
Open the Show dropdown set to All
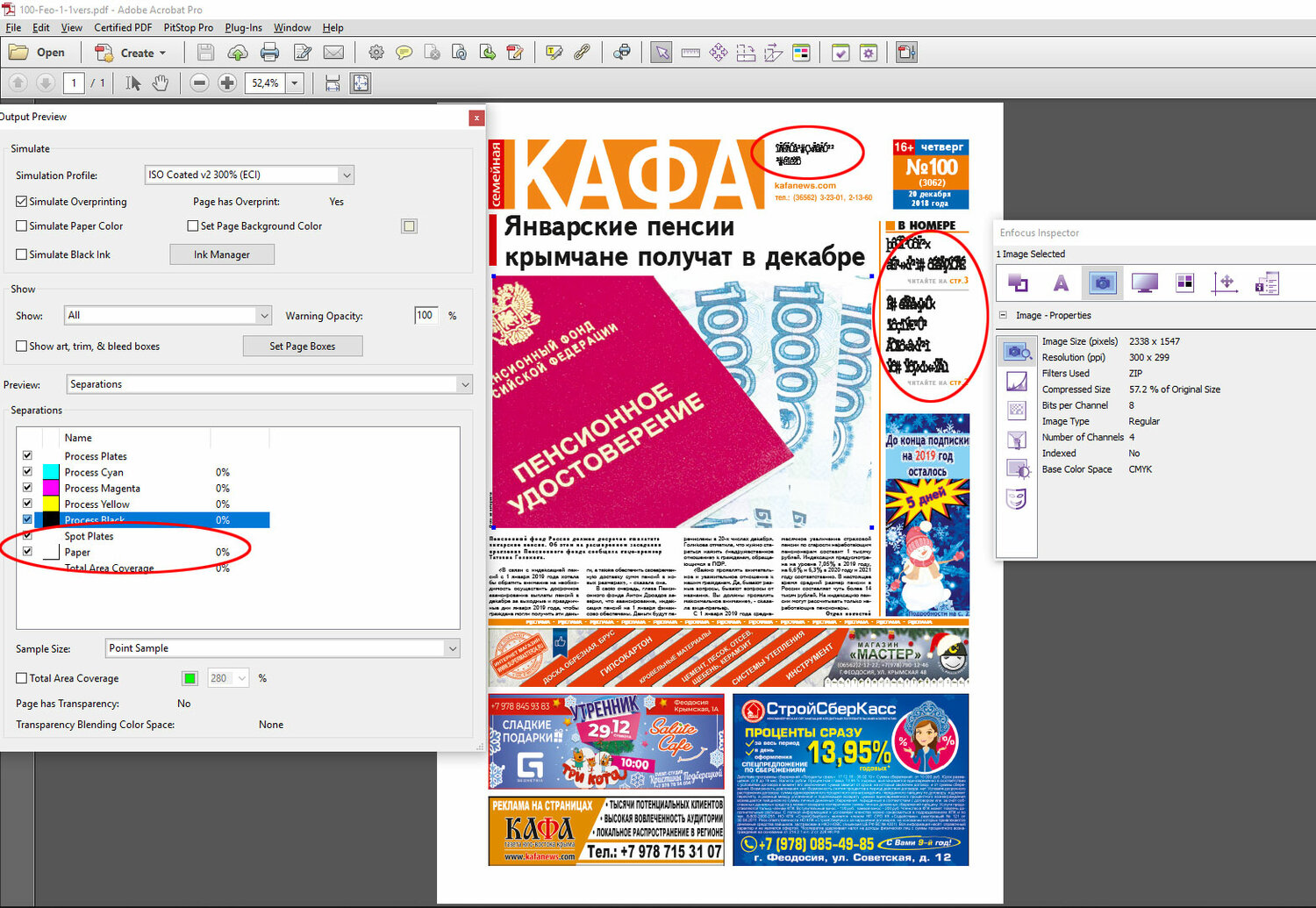168,315
